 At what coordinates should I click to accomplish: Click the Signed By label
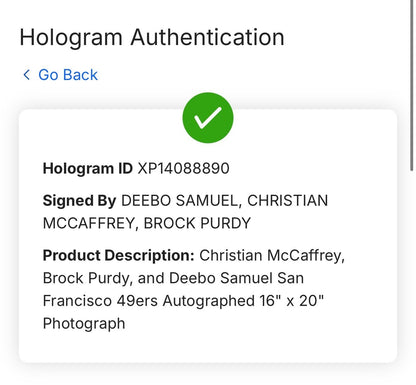click(x=79, y=201)
